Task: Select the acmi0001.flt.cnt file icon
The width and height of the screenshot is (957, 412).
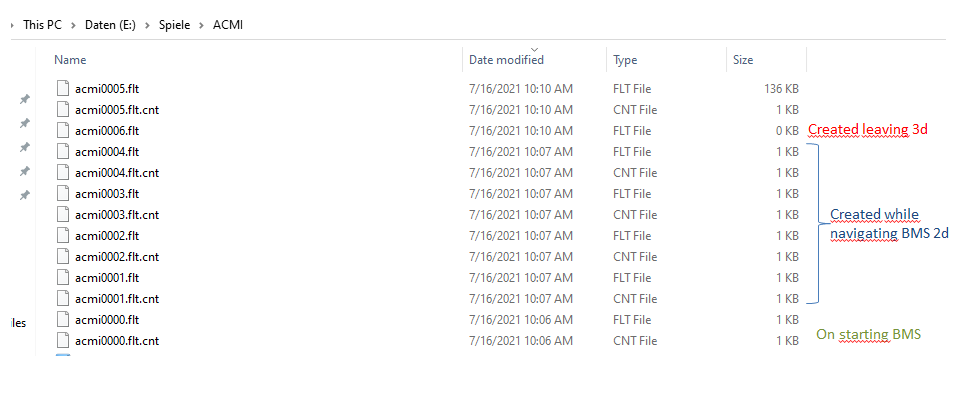Action: tap(63, 298)
